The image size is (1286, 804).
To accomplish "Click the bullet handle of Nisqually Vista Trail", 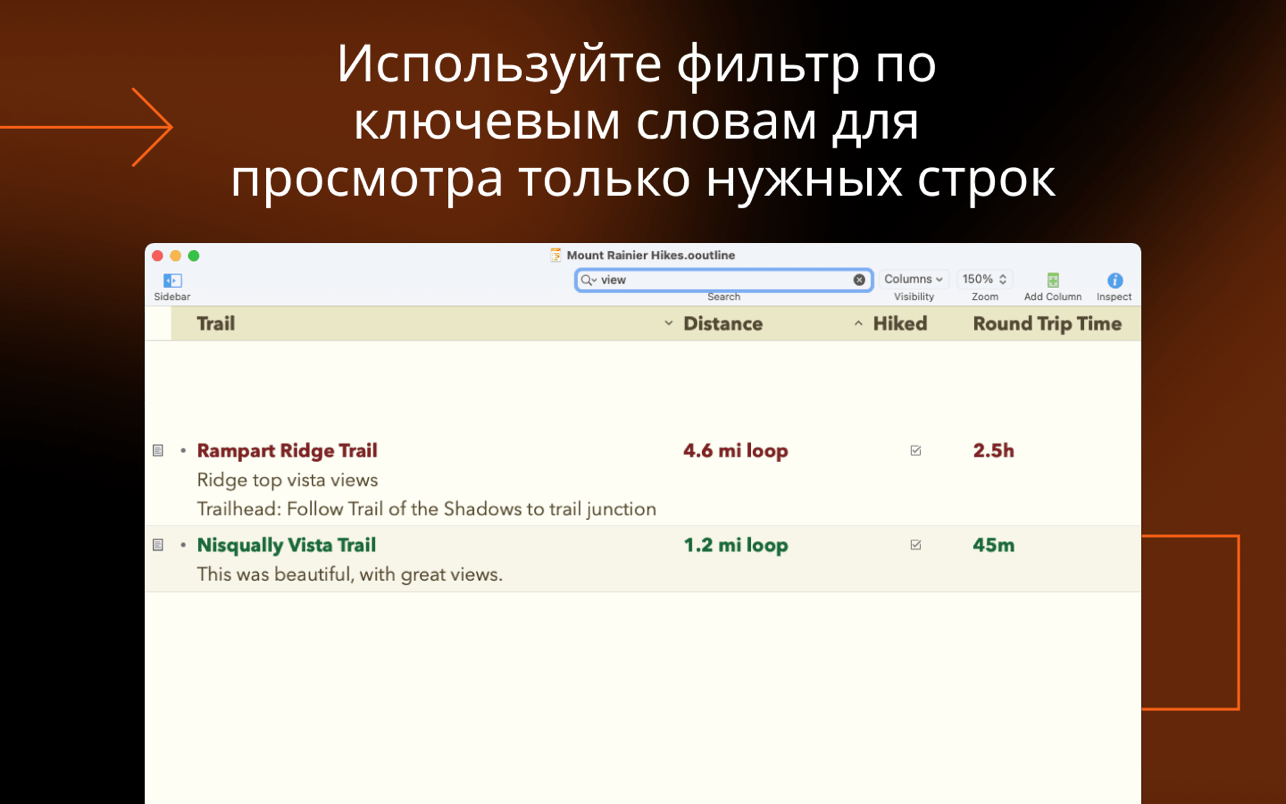I will click(183, 545).
